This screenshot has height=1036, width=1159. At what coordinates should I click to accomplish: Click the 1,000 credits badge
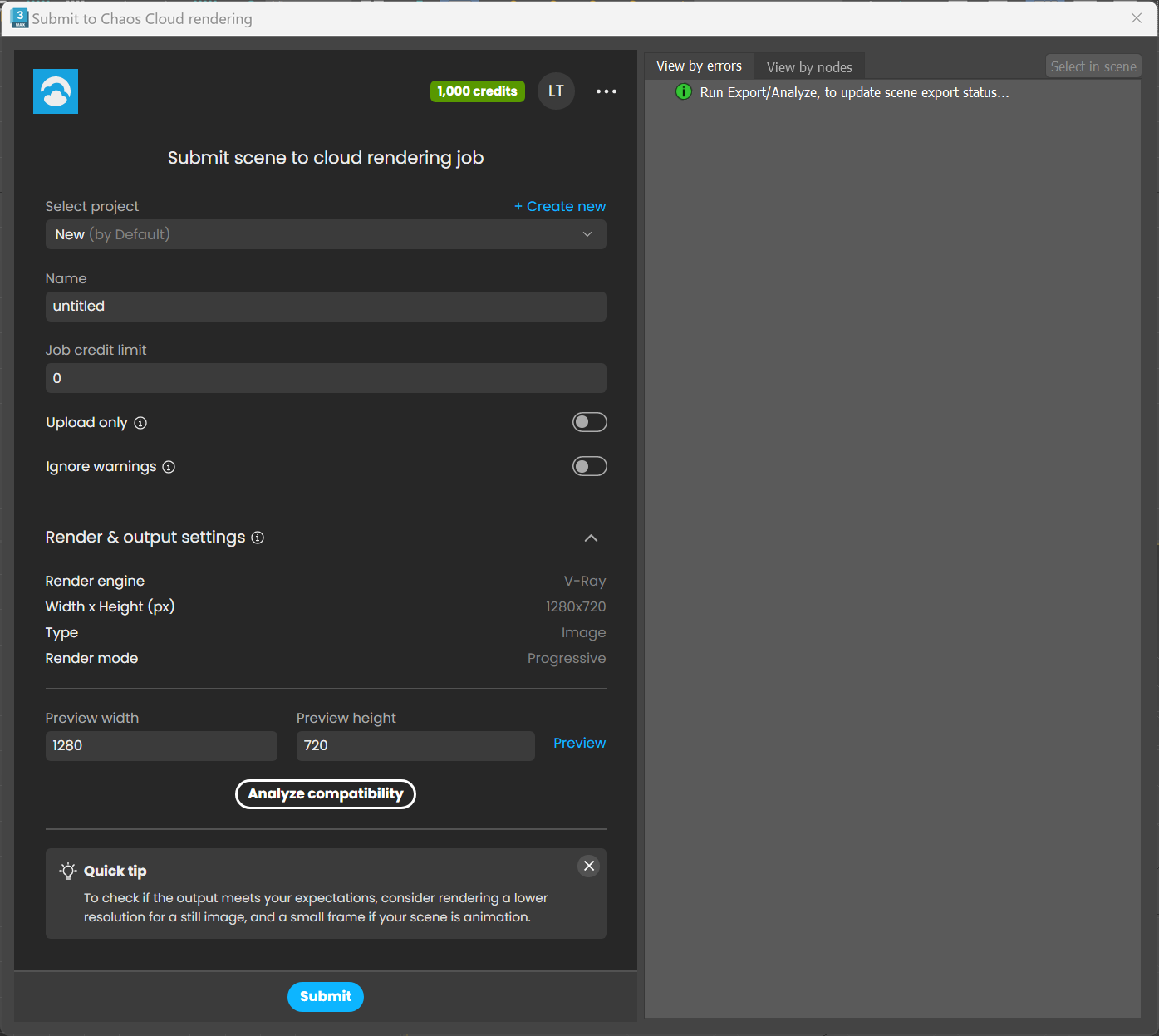[477, 91]
